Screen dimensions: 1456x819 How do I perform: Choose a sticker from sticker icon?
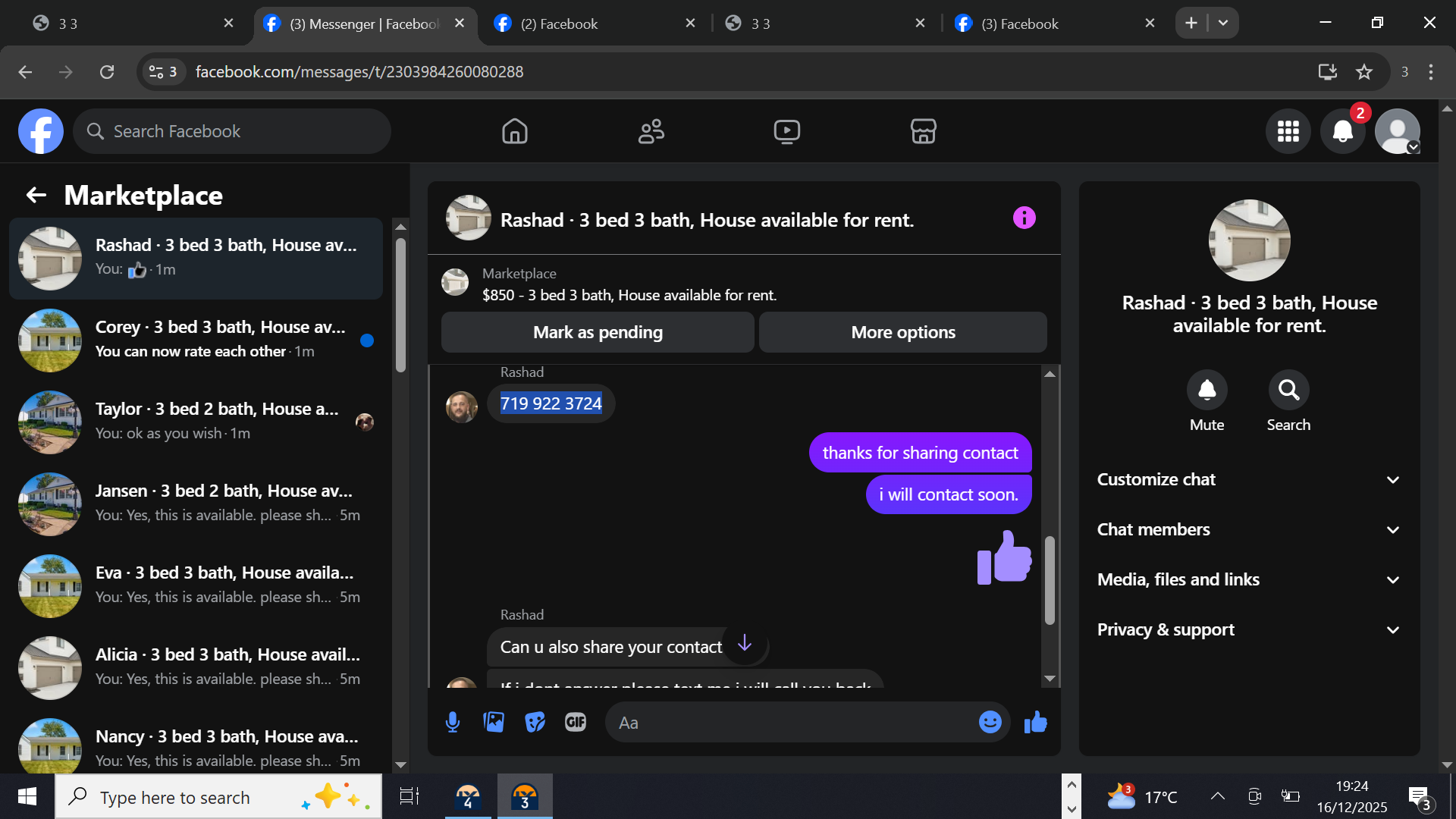[535, 723]
